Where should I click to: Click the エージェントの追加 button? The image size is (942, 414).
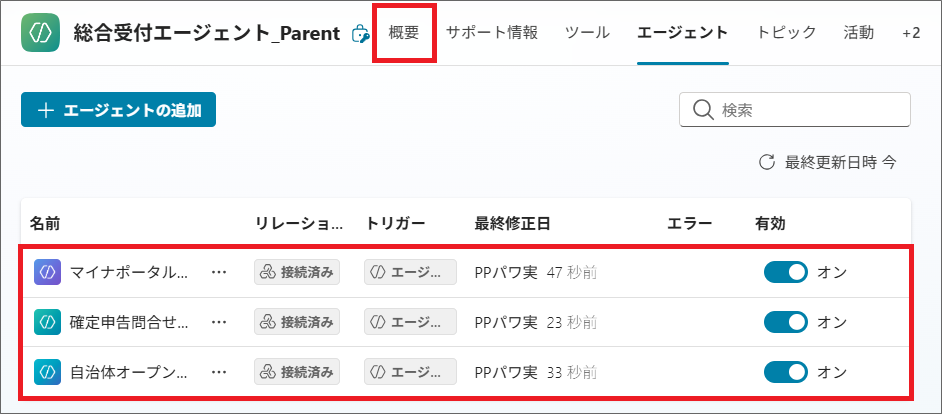(x=118, y=110)
